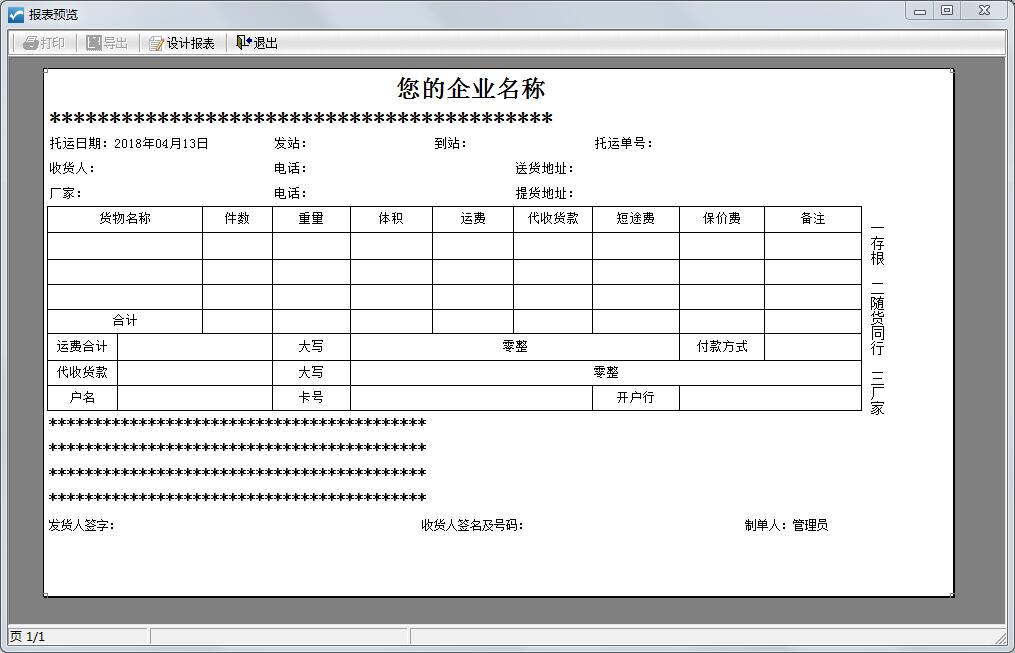This screenshot has width=1015, height=653.
Task: Click the 代收货款 column header
Action: point(553,219)
